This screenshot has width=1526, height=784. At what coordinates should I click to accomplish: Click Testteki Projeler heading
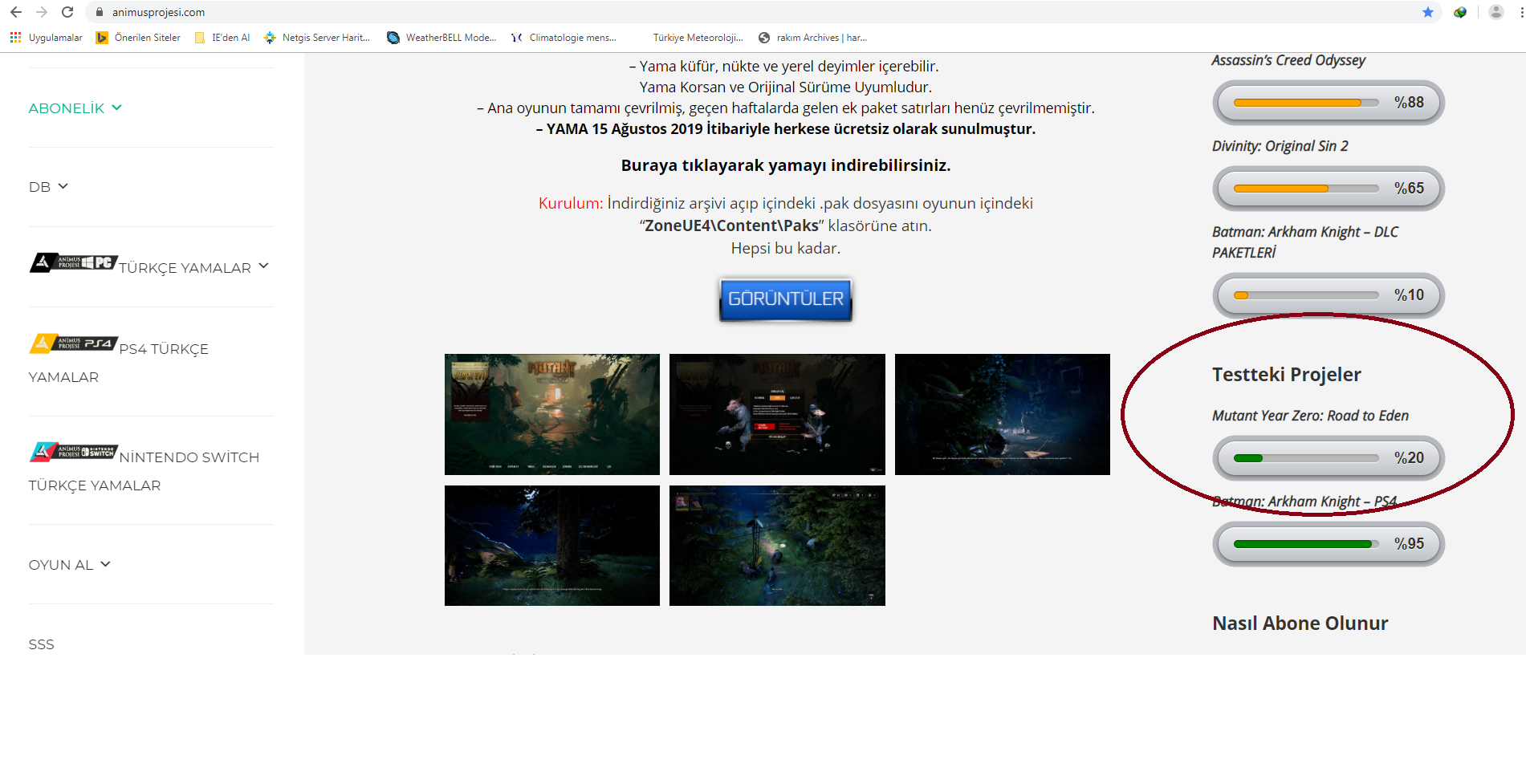[1287, 375]
